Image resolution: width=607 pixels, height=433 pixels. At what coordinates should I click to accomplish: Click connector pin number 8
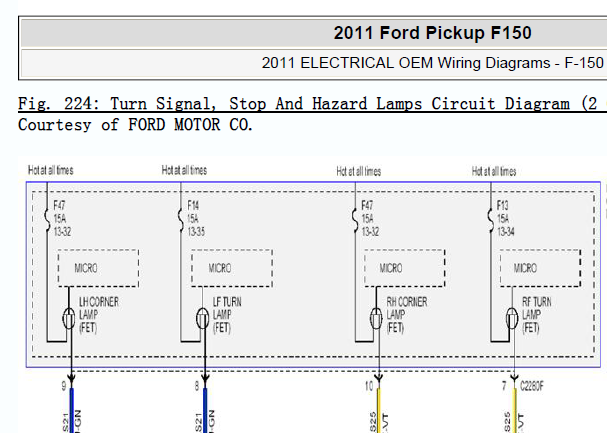tap(197, 386)
